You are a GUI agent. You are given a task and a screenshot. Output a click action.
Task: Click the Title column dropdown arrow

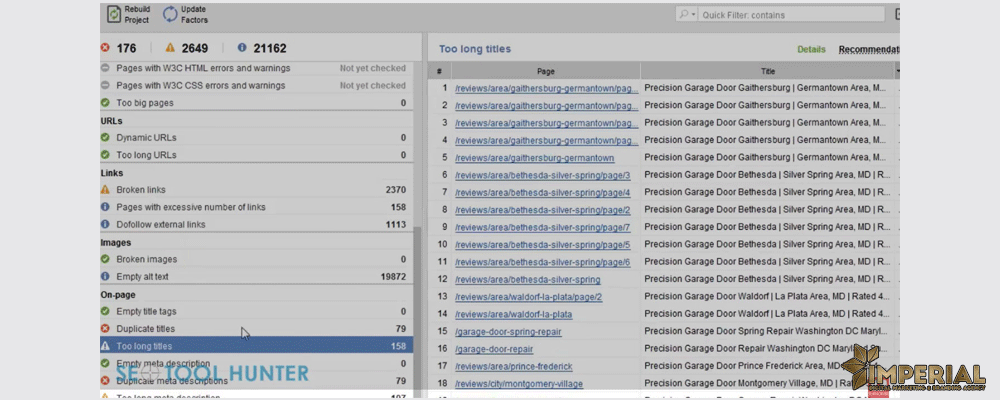[897, 71]
